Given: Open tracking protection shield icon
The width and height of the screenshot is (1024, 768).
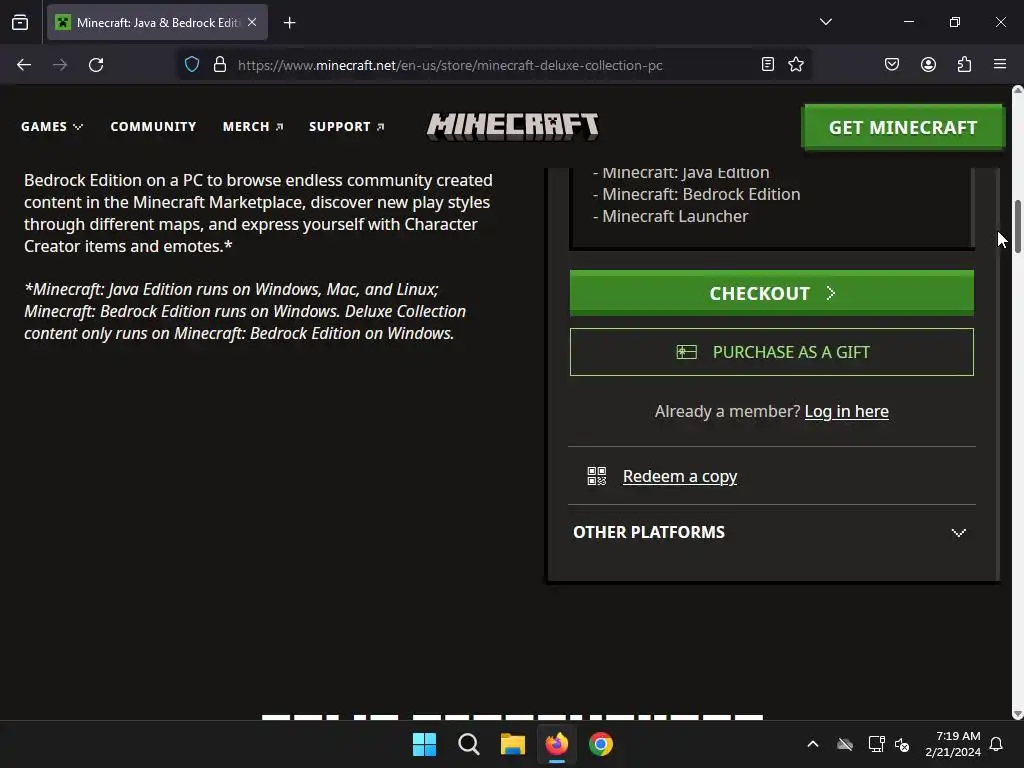Looking at the screenshot, I should (191, 65).
